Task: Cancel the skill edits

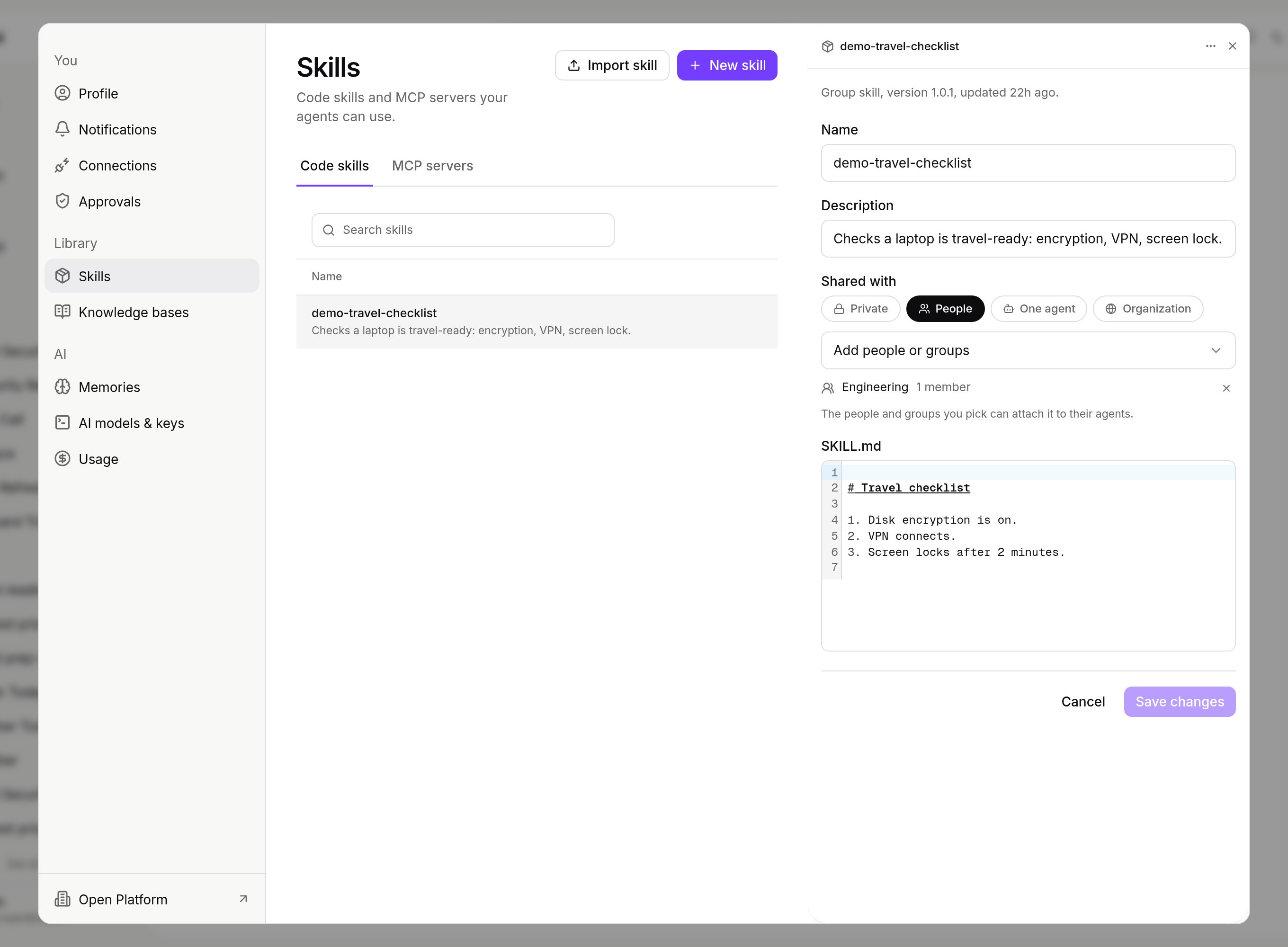Action: point(1083,702)
